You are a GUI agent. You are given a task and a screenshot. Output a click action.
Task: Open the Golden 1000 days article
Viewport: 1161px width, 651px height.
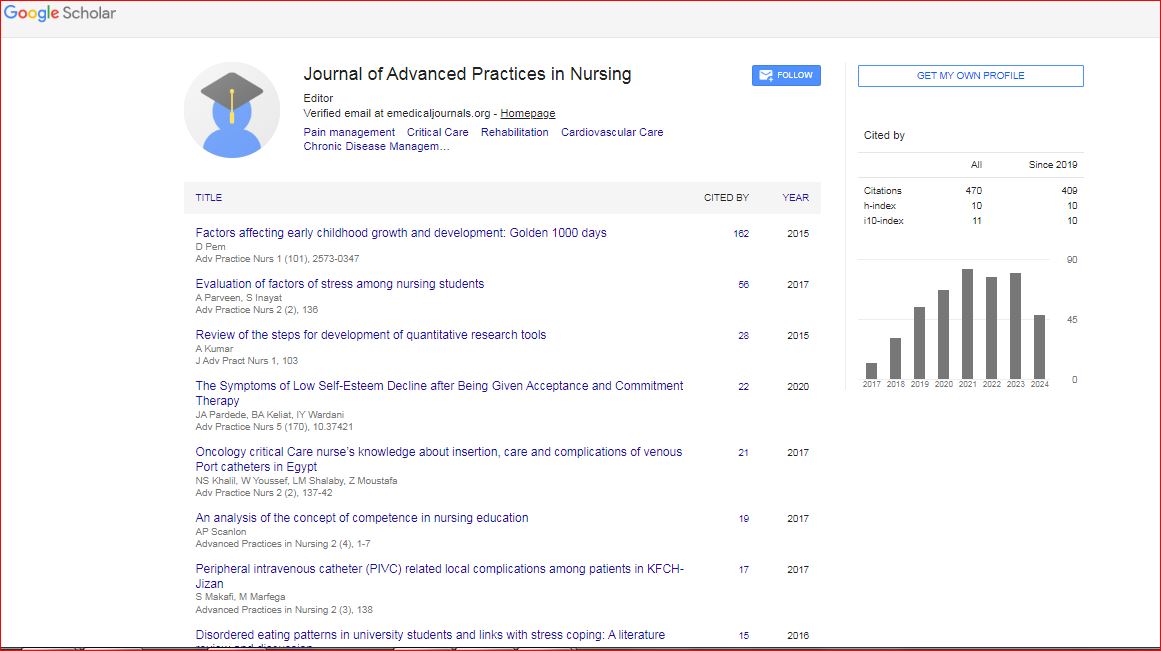(401, 233)
